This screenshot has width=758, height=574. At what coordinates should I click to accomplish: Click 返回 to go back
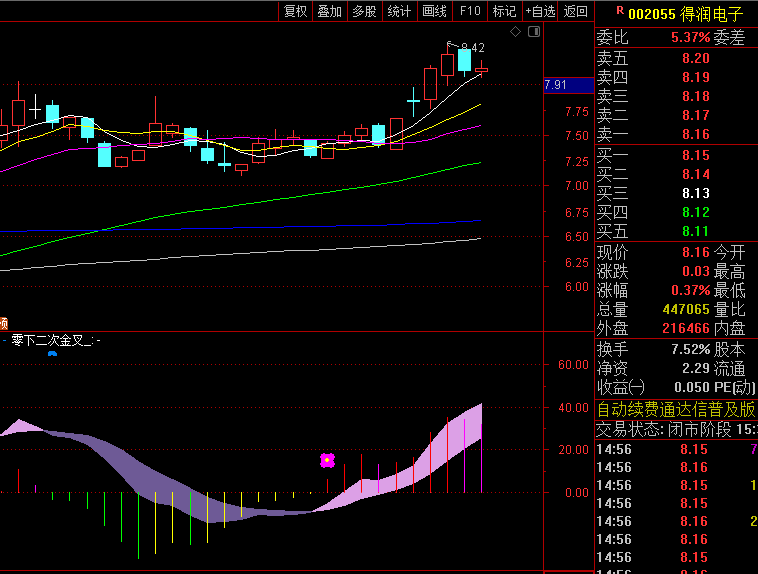point(575,11)
